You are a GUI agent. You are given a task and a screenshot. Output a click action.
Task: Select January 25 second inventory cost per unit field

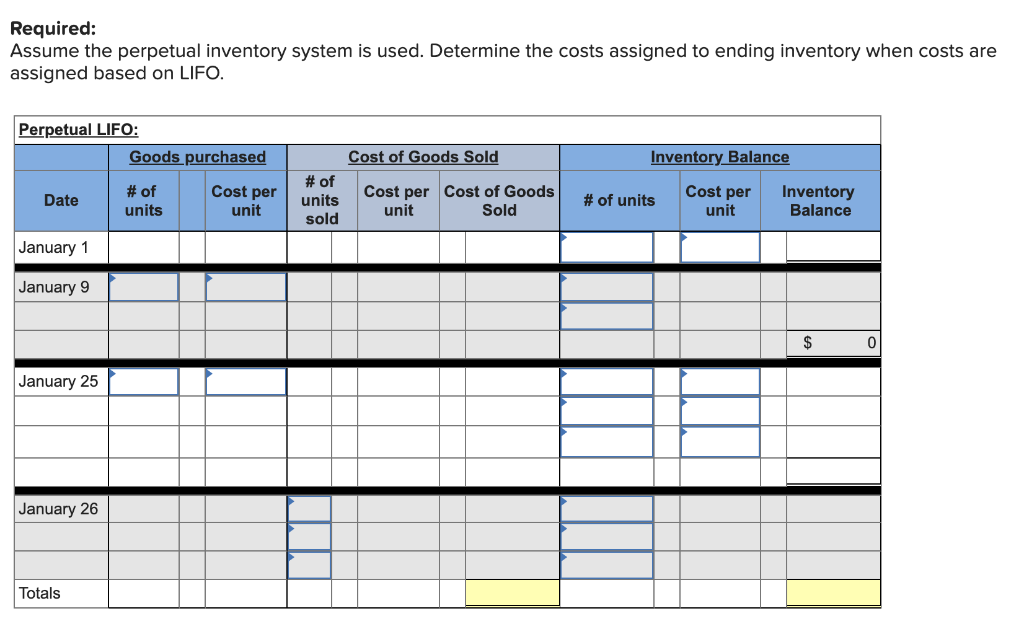tap(720, 411)
